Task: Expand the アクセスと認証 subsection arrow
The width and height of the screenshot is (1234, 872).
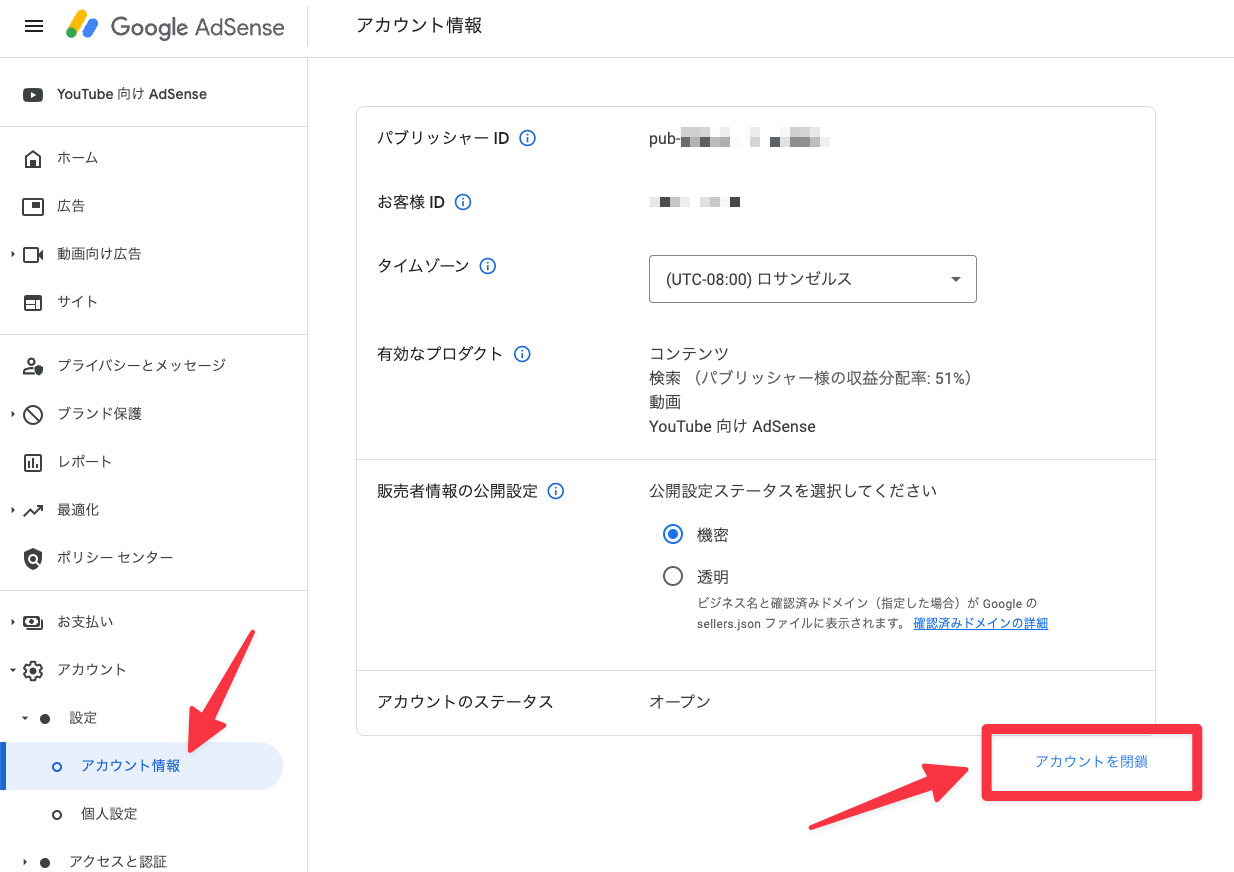Action: (25, 862)
